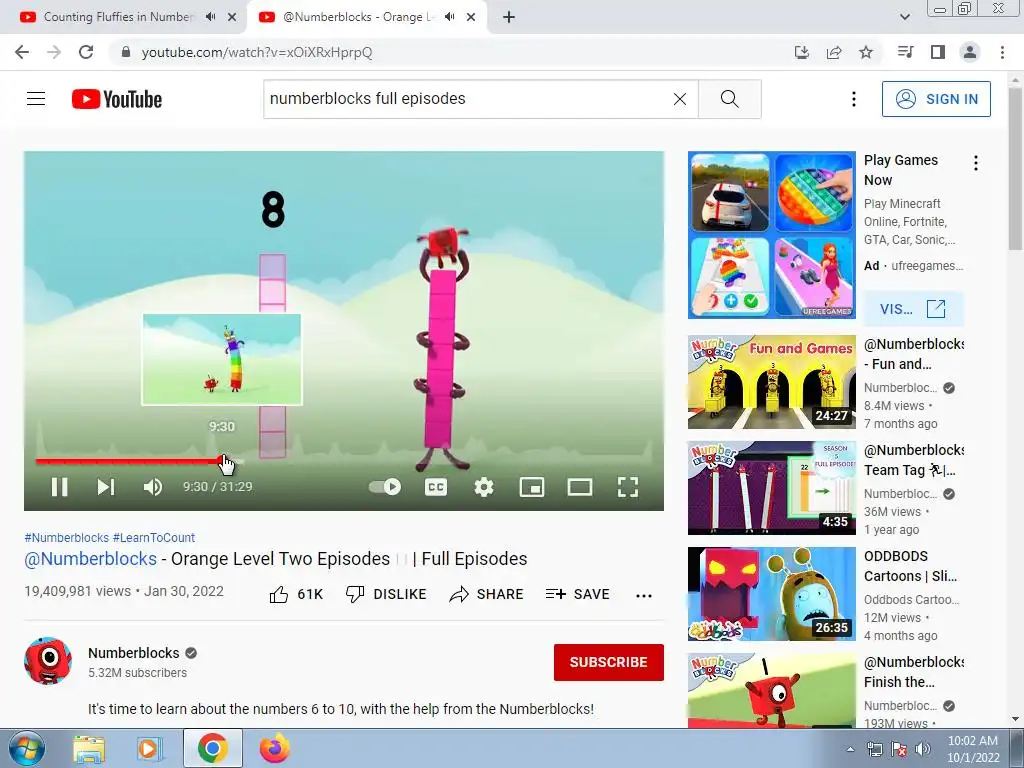Click the address bar URL
The height and width of the screenshot is (768, 1024).
[257, 52]
